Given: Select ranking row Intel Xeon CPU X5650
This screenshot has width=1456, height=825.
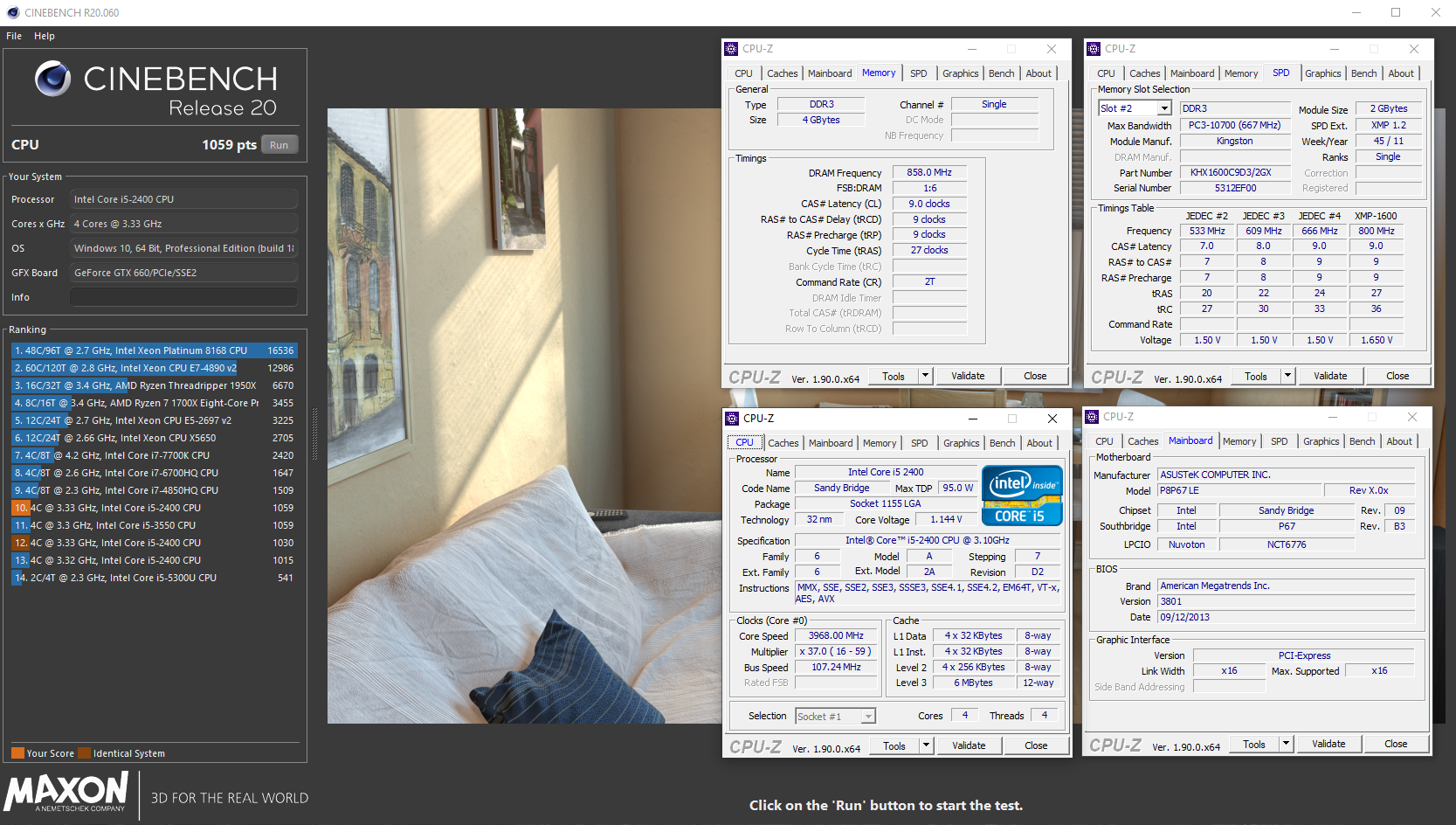Looking at the screenshot, I should click(155, 438).
